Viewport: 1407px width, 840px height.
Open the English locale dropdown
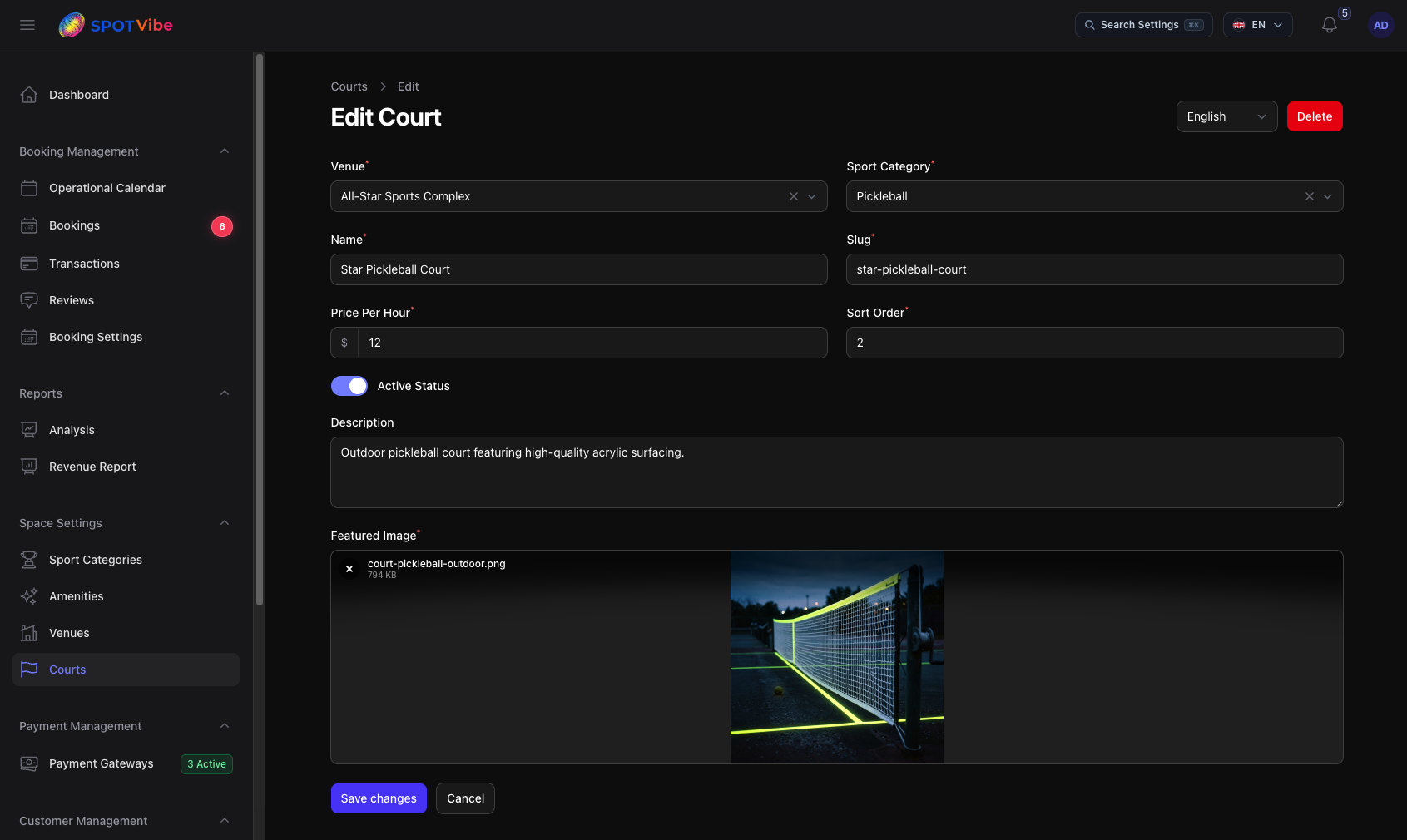(1226, 116)
